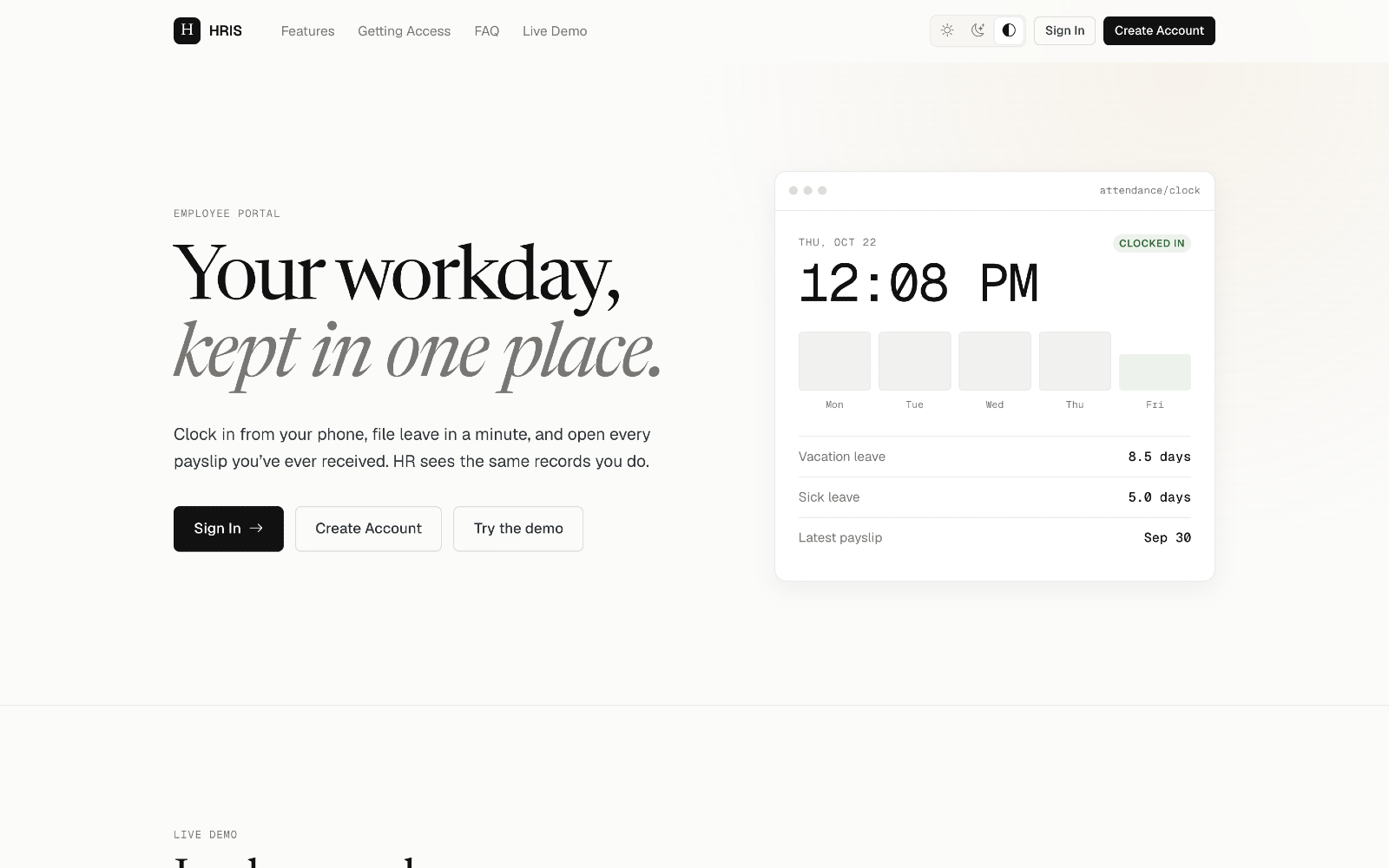Click Try the demo button
1389x868 pixels.
(x=518, y=529)
